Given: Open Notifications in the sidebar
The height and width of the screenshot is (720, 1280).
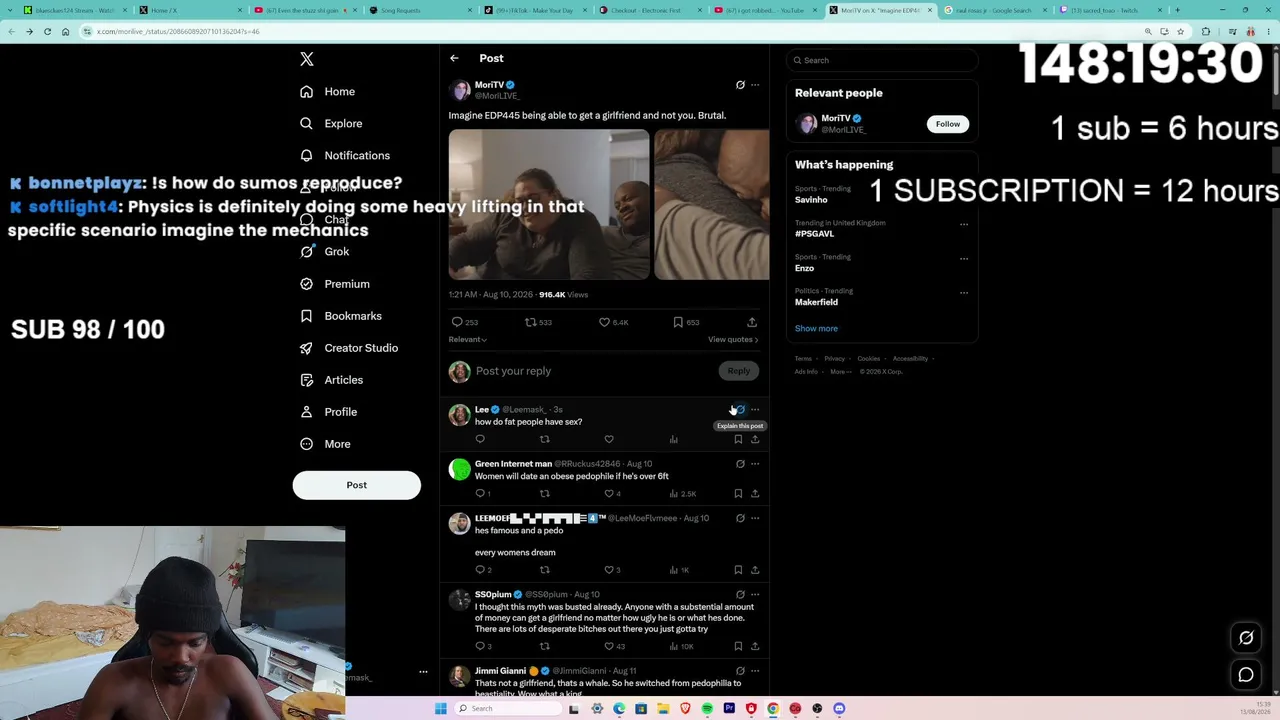Looking at the screenshot, I should [346, 156].
